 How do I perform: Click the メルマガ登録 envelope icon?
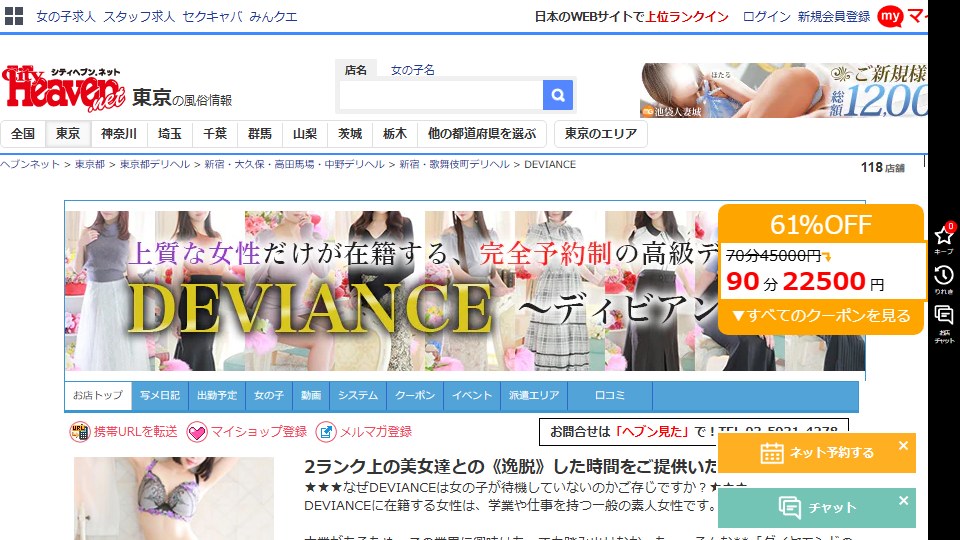tap(326, 432)
